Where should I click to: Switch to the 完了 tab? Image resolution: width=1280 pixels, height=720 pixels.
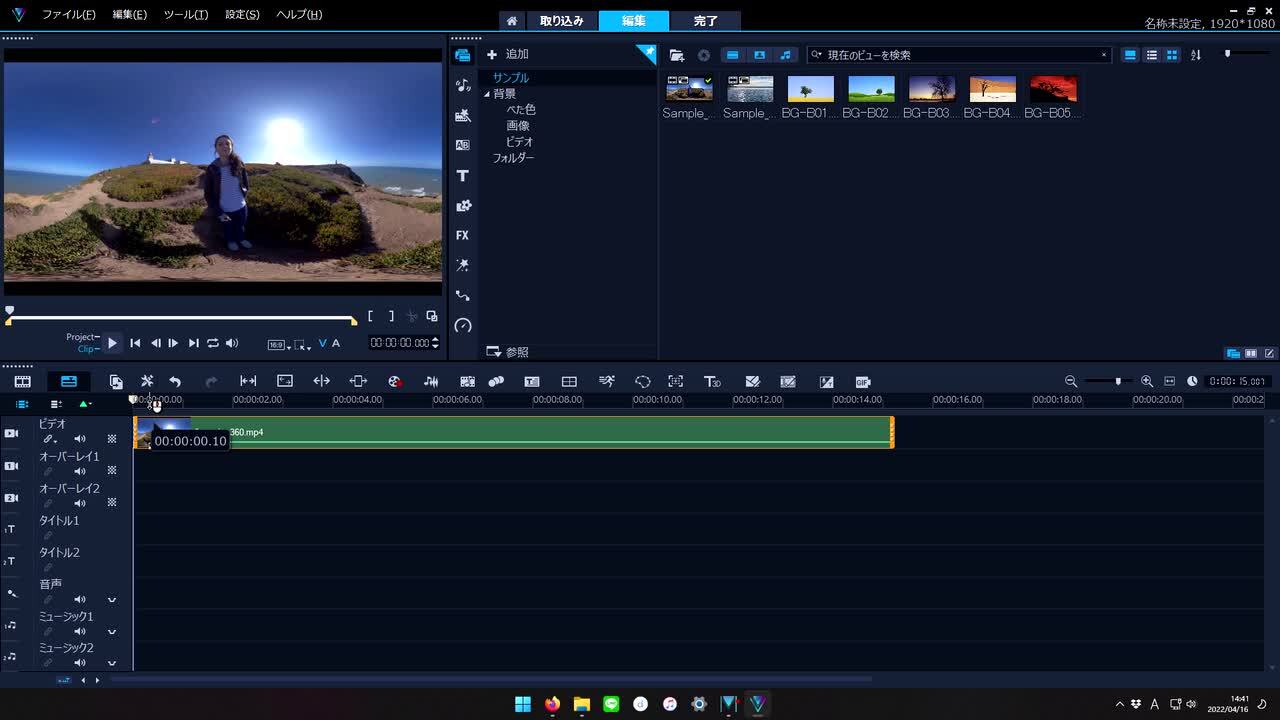coord(706,20)
